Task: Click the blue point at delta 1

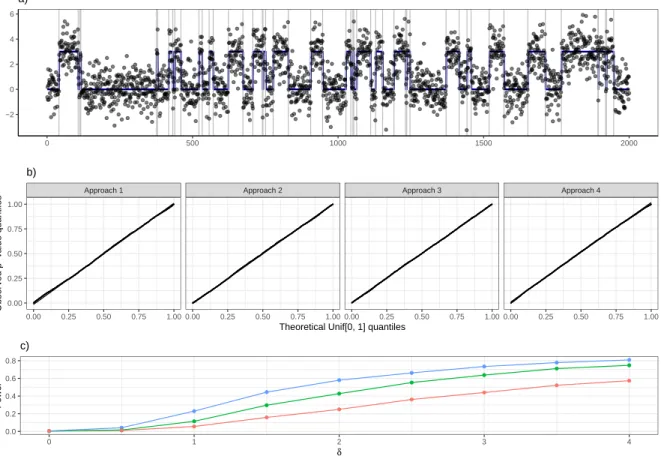Action: click(194, 411)
